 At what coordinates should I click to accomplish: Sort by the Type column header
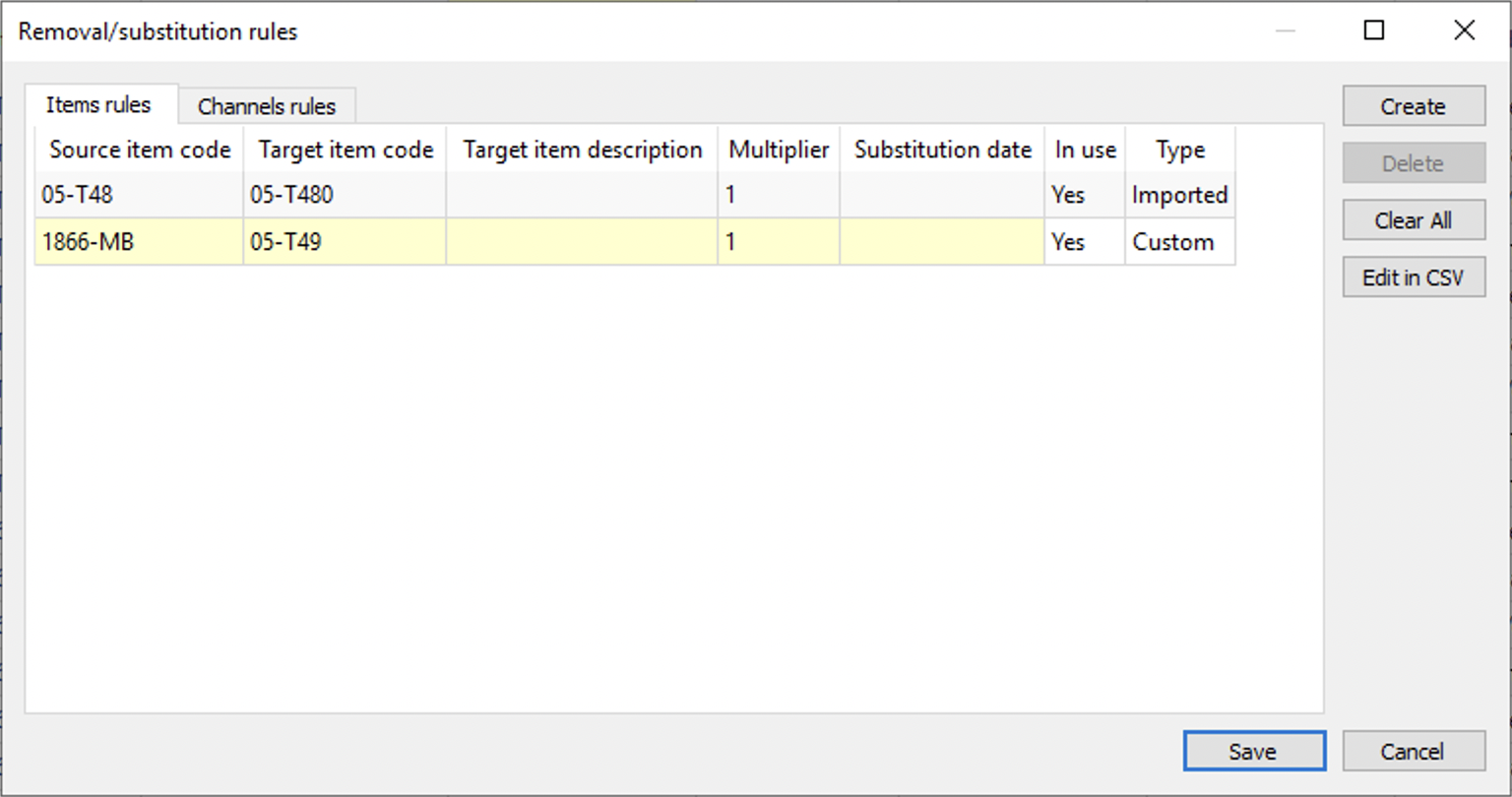point(1179,150)
